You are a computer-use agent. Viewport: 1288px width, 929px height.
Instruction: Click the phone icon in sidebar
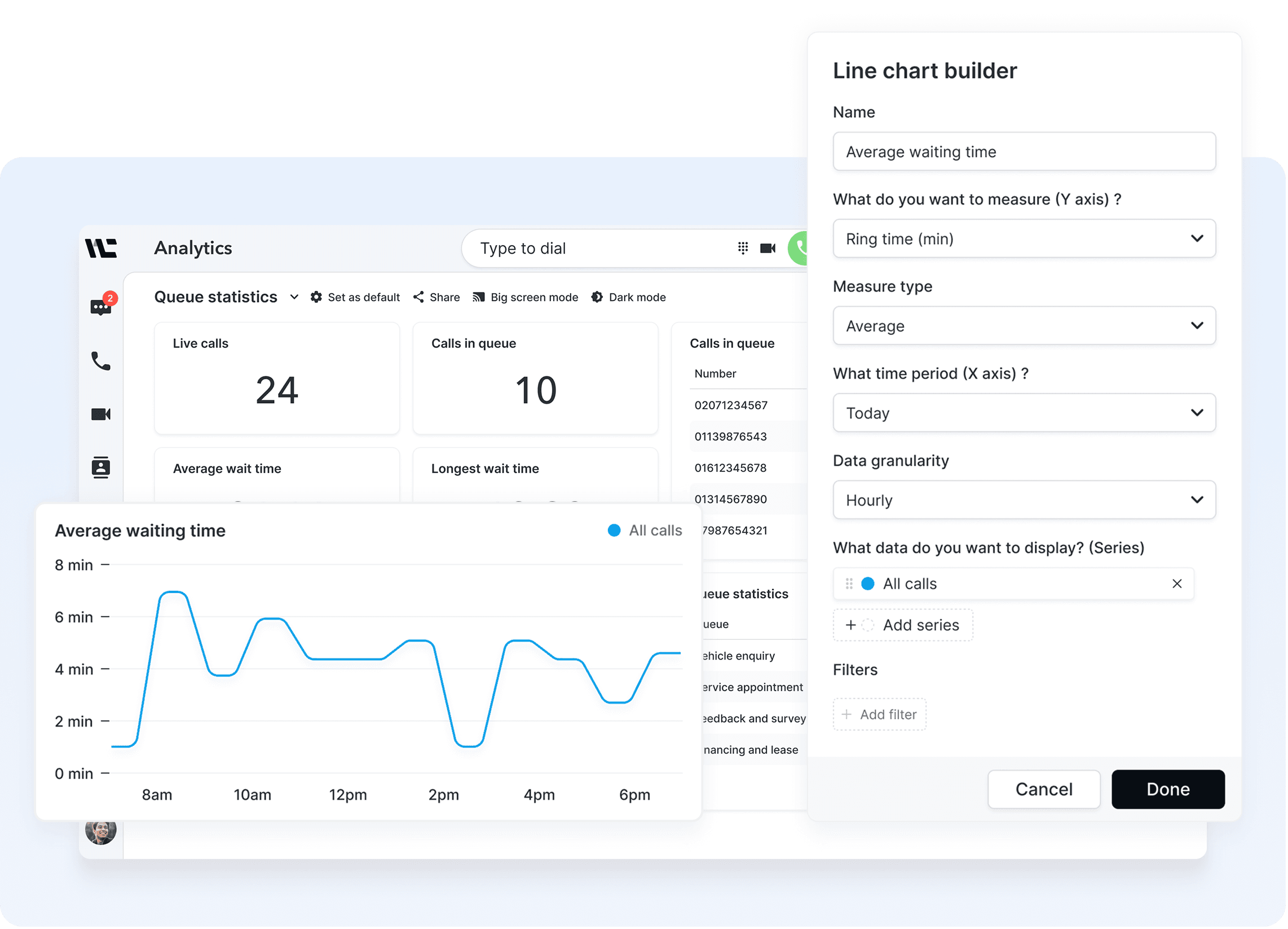click(x=101, y=361)
